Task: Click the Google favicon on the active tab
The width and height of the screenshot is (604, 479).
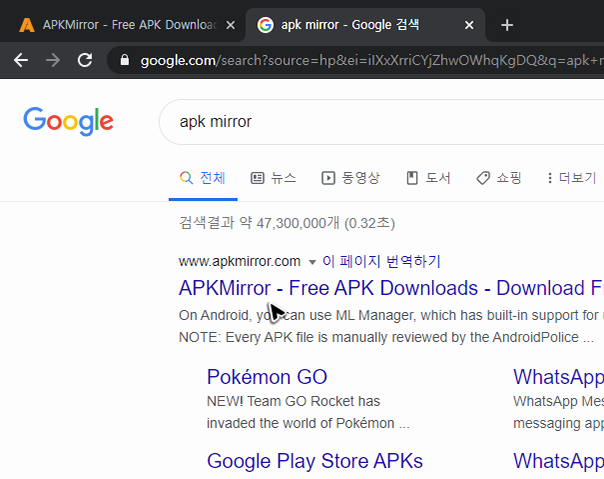Action: tap(265, 25)
